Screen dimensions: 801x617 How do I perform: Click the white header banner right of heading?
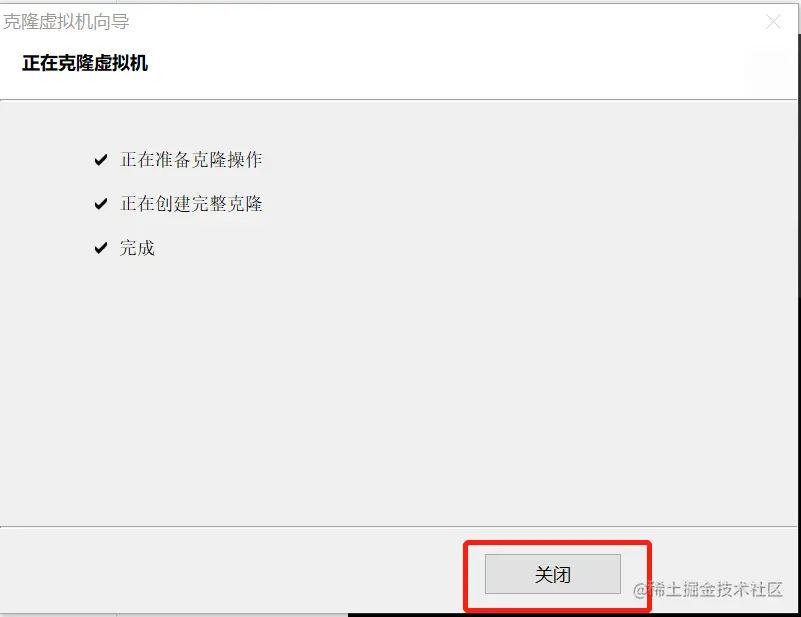click(x=460, y=63)
